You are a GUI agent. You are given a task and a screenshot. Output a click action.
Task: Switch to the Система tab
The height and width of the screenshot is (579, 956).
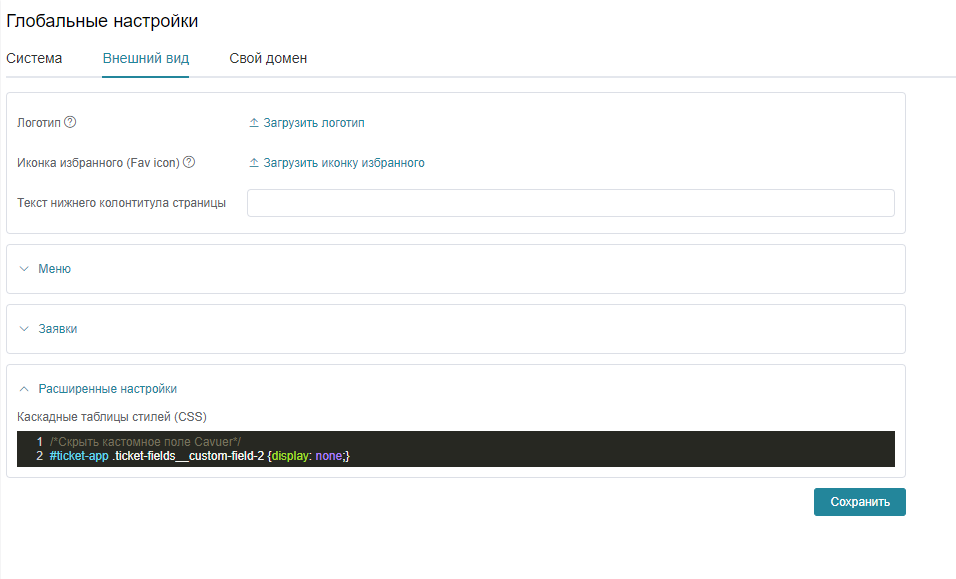(34, 58)
